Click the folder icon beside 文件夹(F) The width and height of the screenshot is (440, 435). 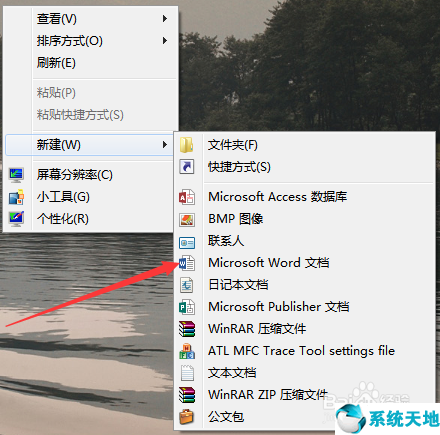187,145
